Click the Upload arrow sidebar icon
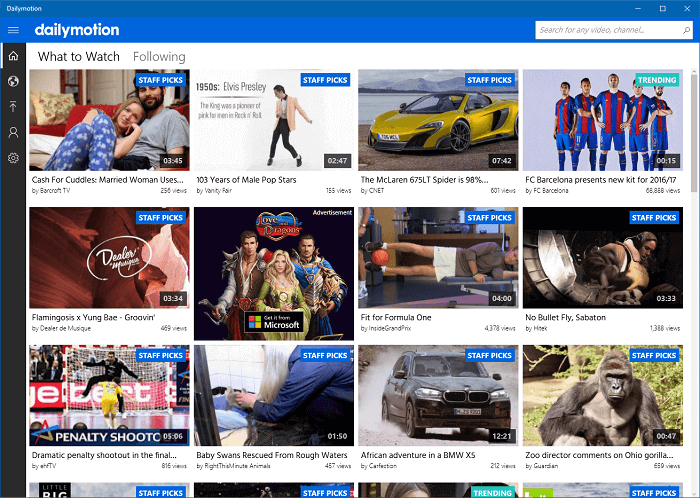This screenshot has width=700, height=498. 13,107
